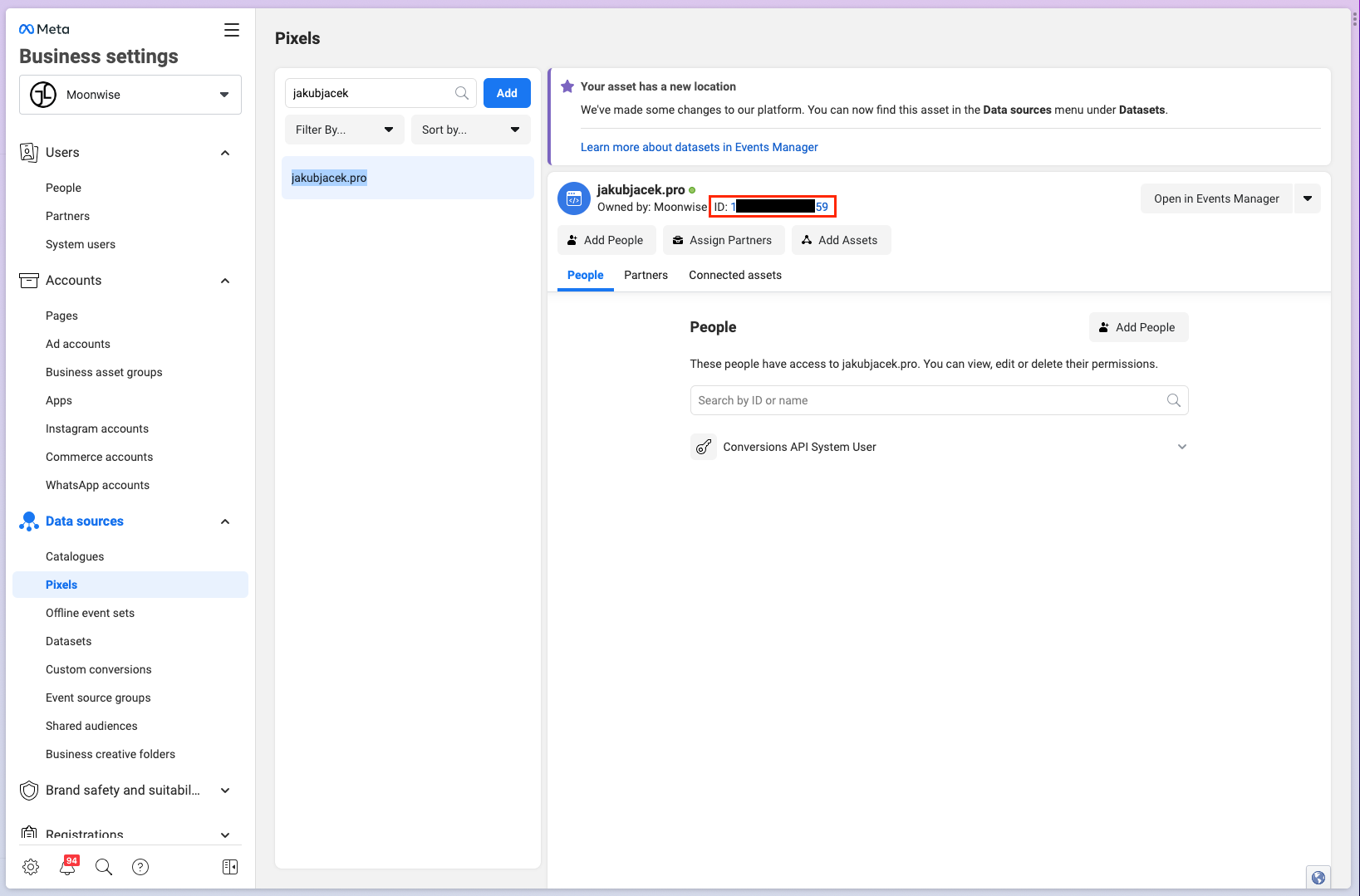Open settings using the gear icon

point(31,866)
